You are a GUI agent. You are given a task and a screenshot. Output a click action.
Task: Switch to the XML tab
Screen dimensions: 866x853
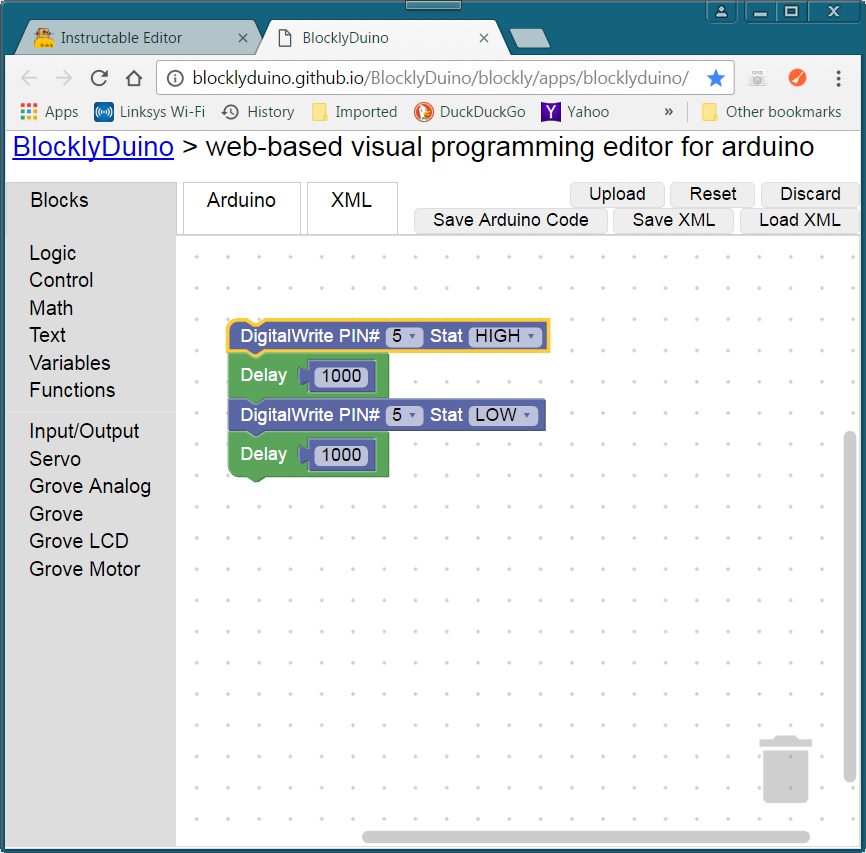(x=351, y=201)
